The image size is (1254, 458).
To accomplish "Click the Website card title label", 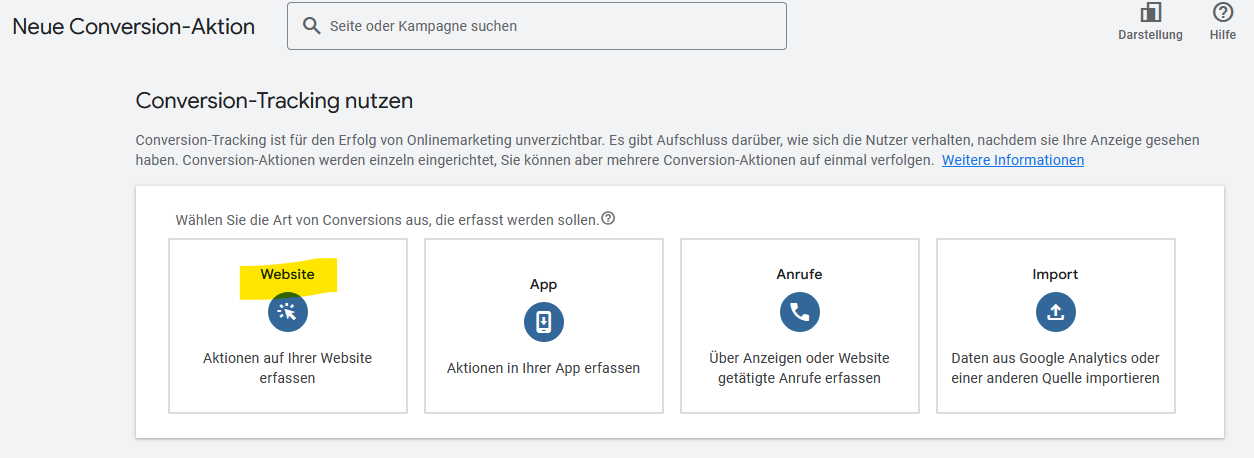I will coord(288,274).
